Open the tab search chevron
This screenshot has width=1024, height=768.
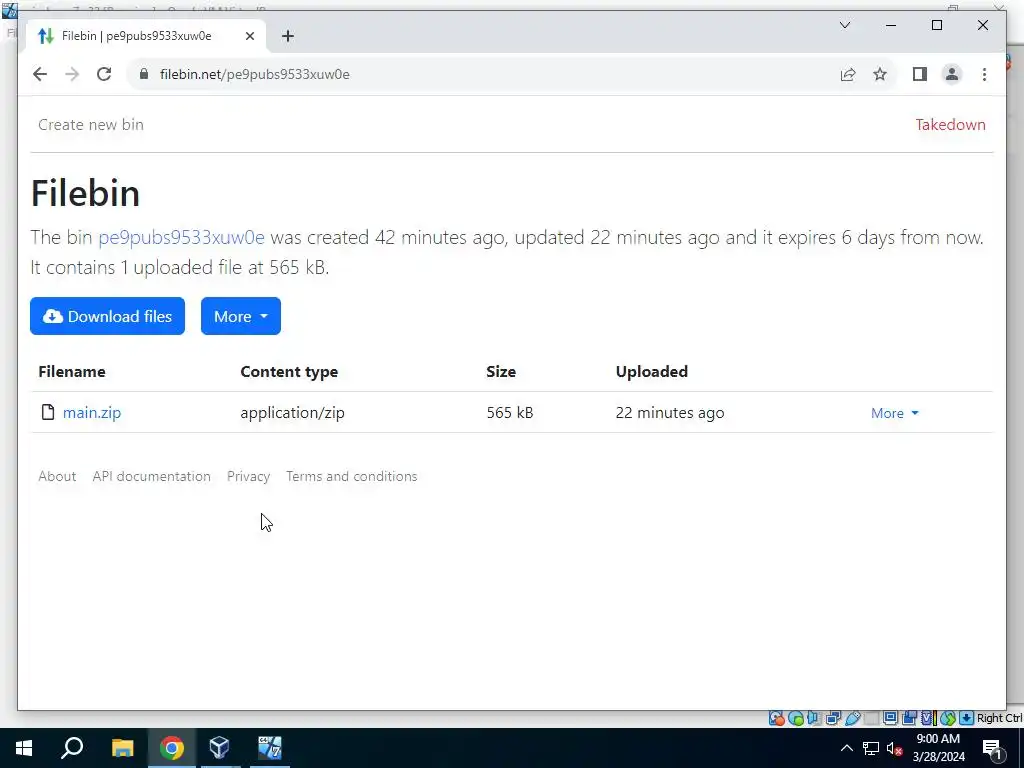844,25
